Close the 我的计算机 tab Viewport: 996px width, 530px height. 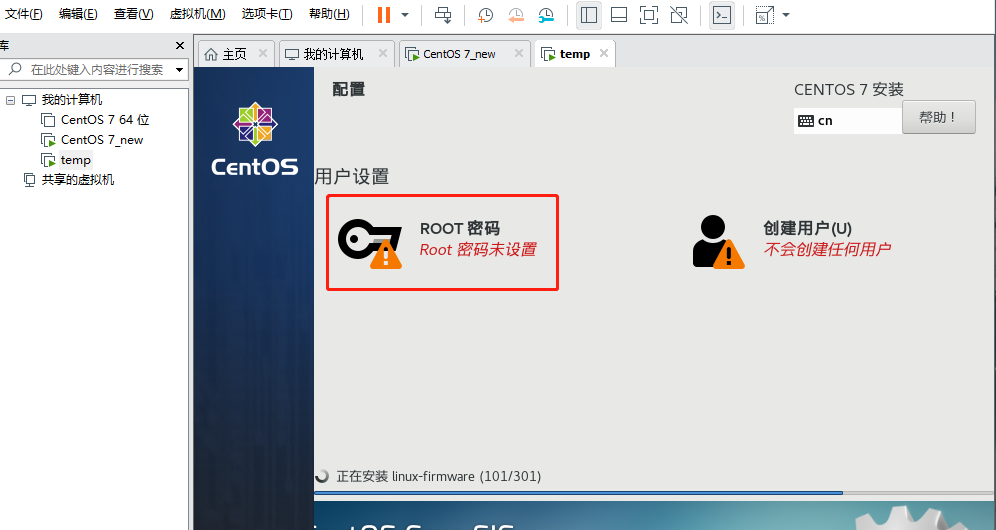(383, 53)
